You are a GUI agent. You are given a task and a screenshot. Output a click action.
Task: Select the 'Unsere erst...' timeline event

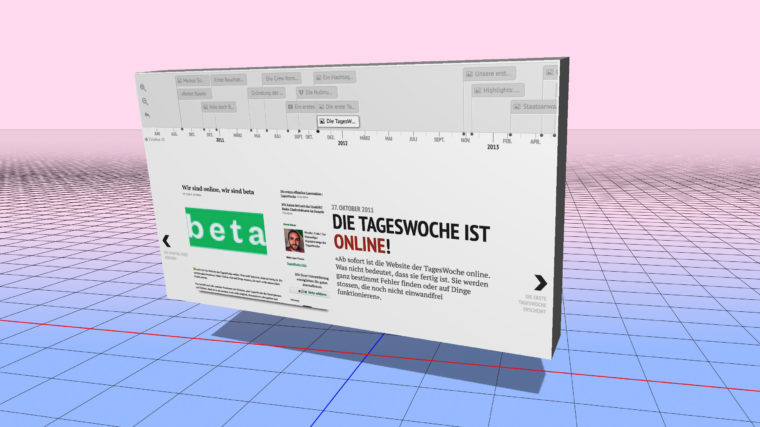point(490,73)
